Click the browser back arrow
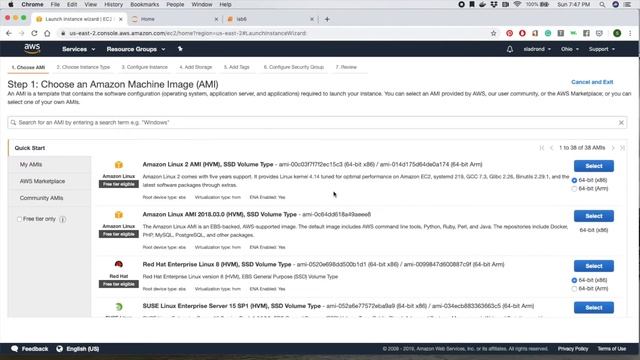 [x=9, y=33]
